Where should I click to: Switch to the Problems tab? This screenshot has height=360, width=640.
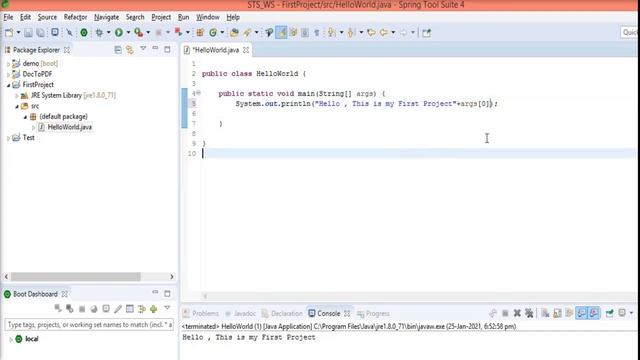pos(201,313)
